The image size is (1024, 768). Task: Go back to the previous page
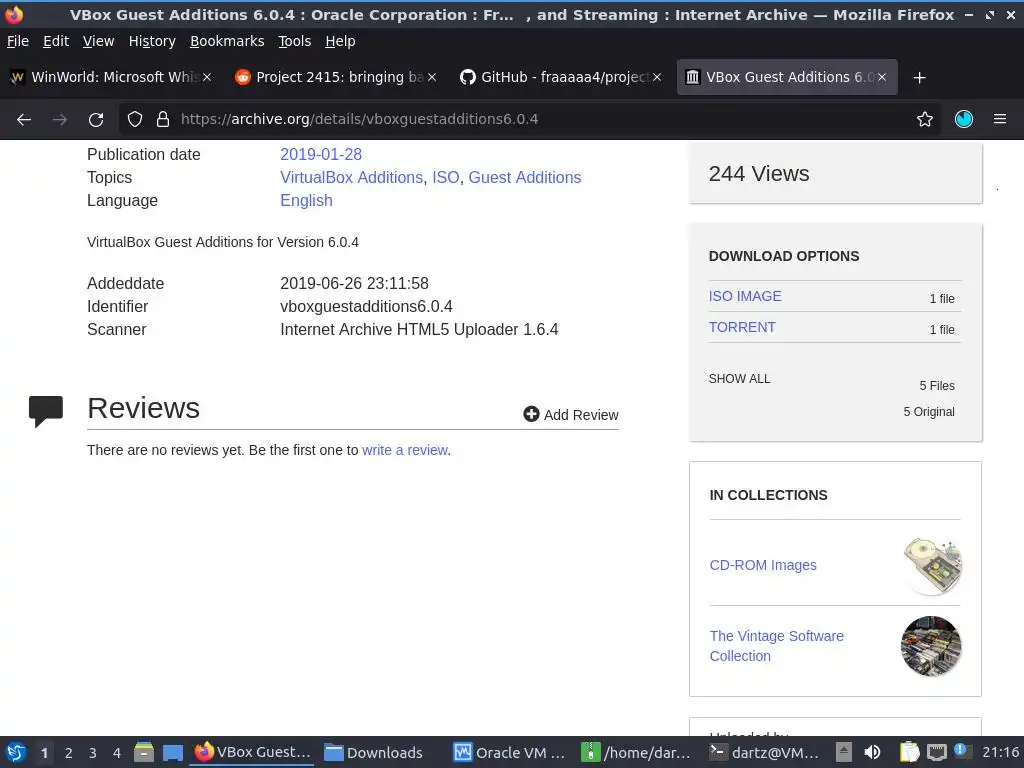tap(24, 120)
